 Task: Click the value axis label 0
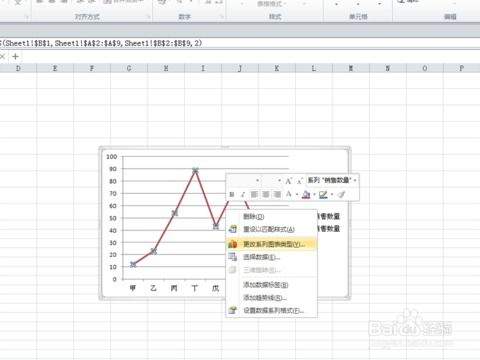[115, 279]
